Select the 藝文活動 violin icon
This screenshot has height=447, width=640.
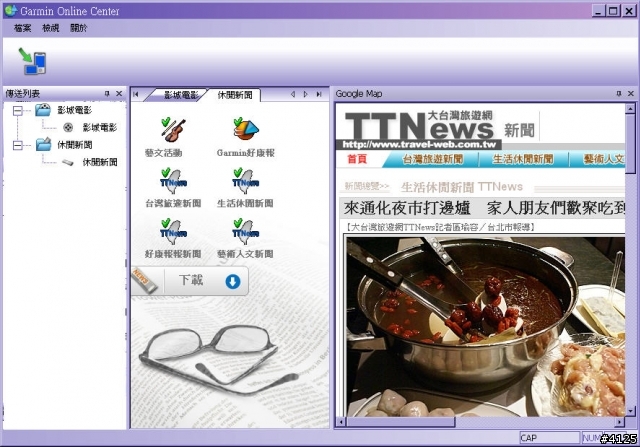click(172, 129)
